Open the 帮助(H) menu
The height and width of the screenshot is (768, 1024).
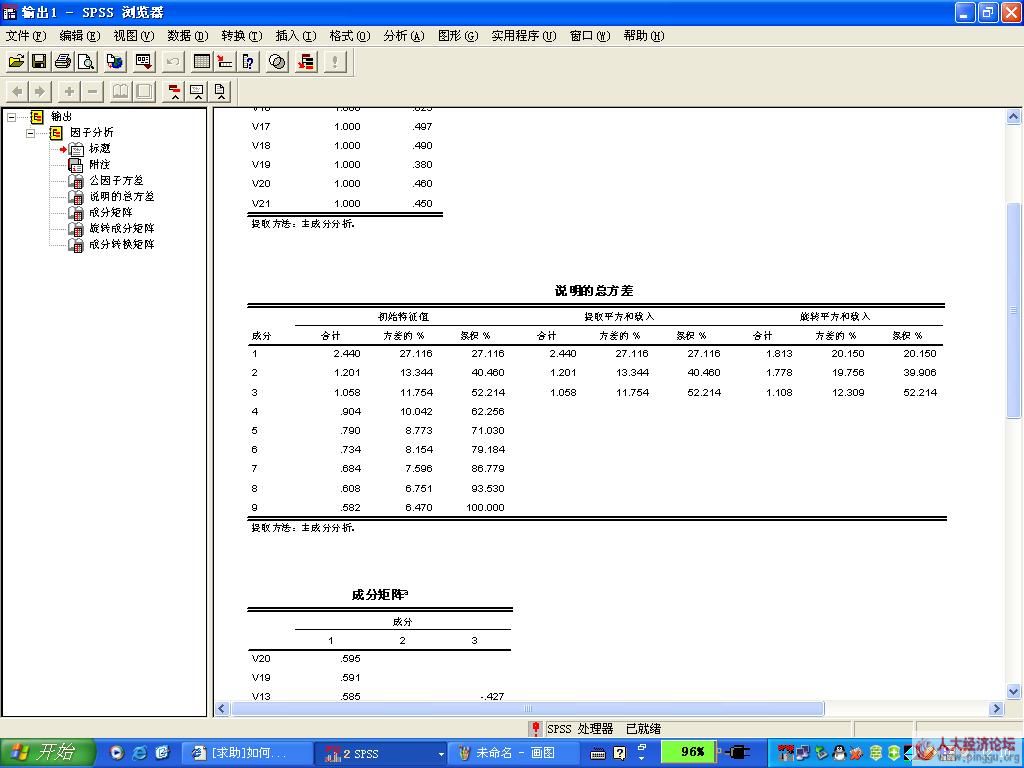[644, 36]
